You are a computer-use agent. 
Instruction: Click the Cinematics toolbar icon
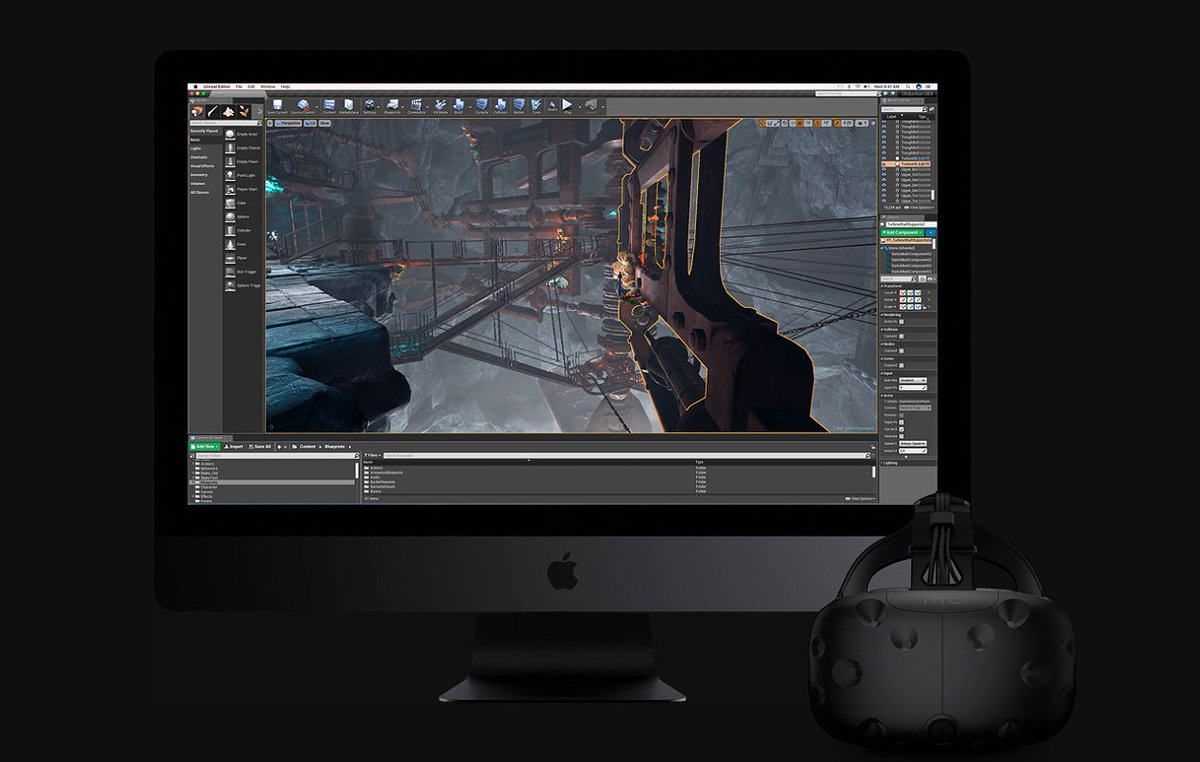[x=416, y=106]
